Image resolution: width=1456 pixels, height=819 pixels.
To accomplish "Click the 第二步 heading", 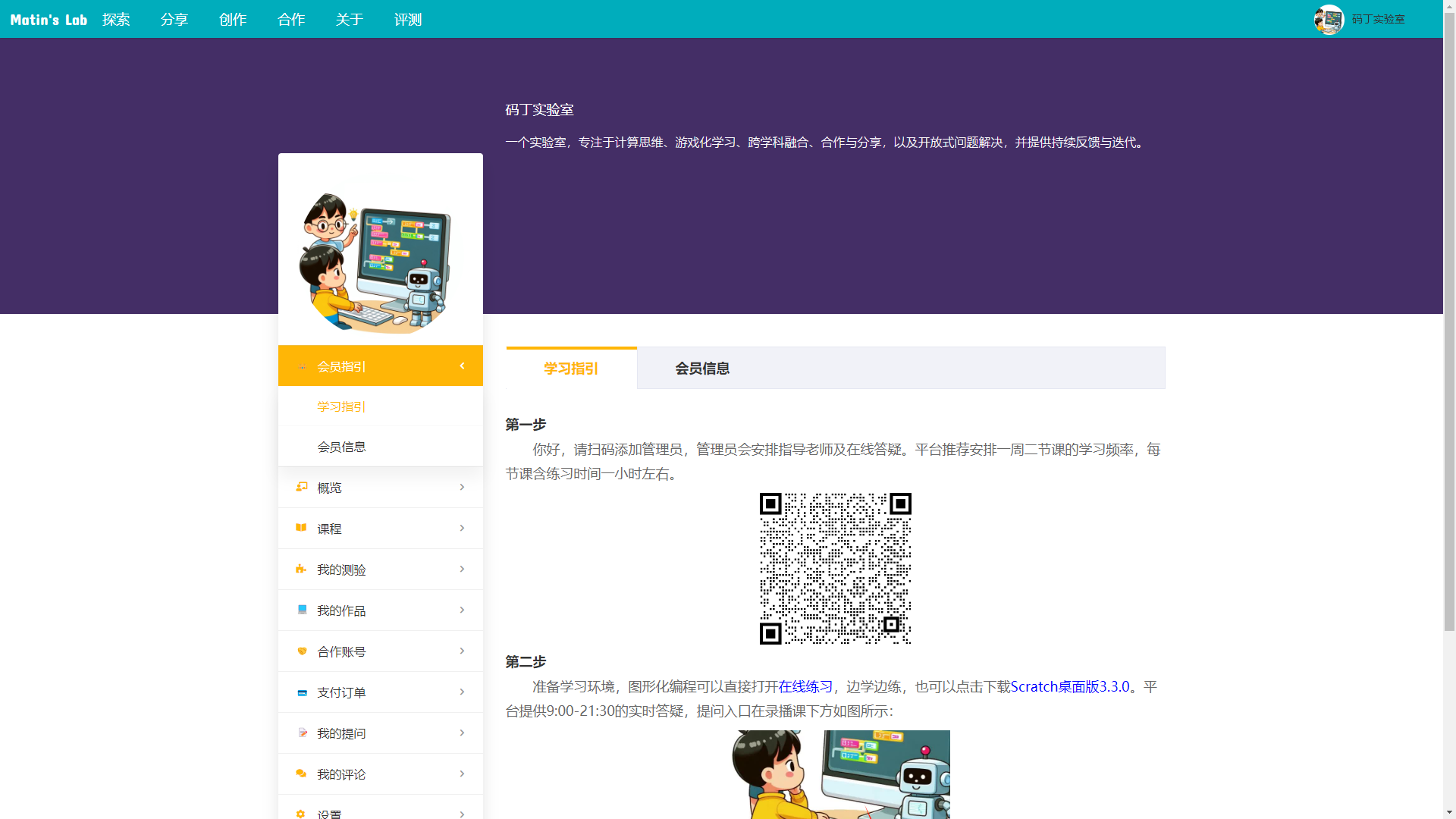I will click(x=526, y=662).
